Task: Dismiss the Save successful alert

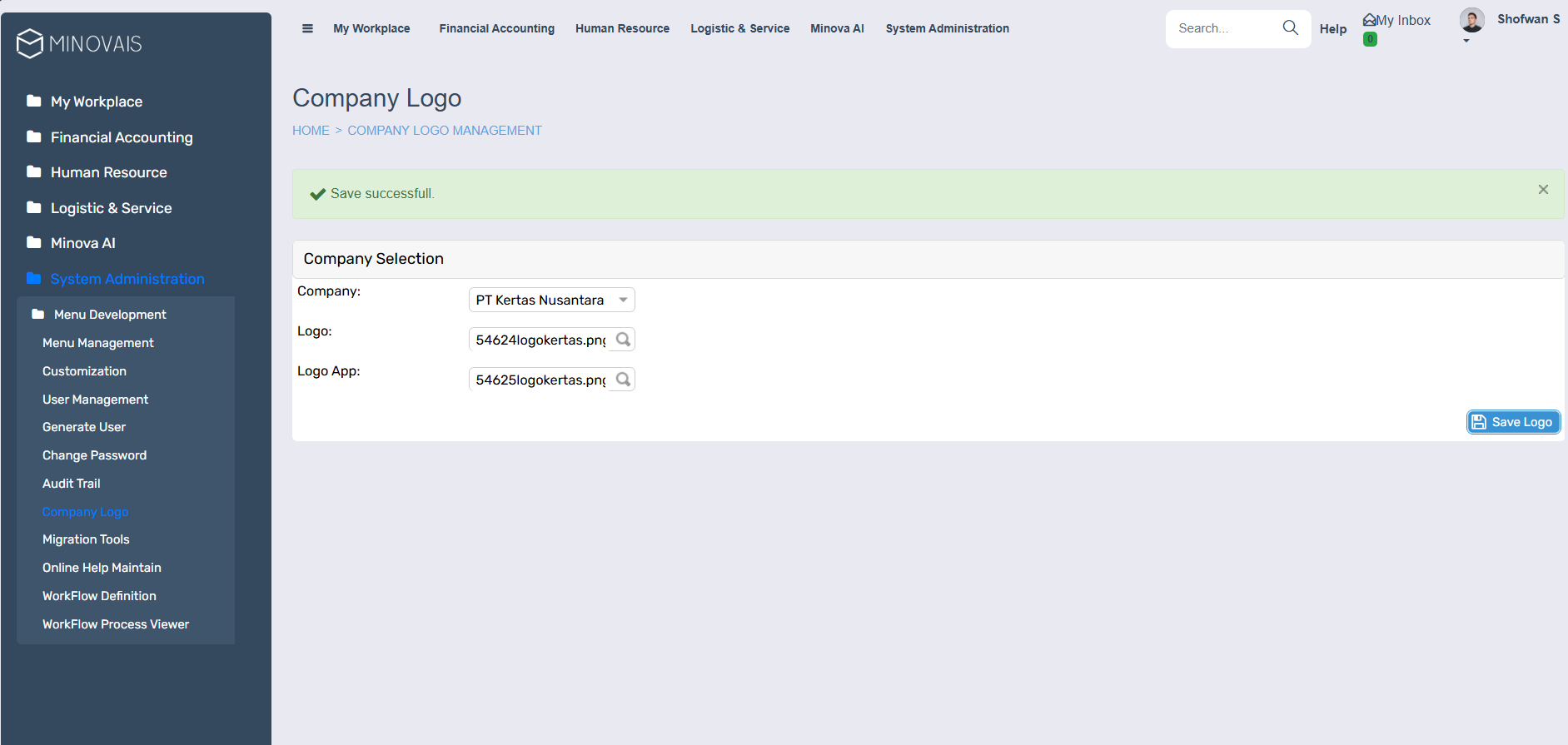Action: (1543, 190)
